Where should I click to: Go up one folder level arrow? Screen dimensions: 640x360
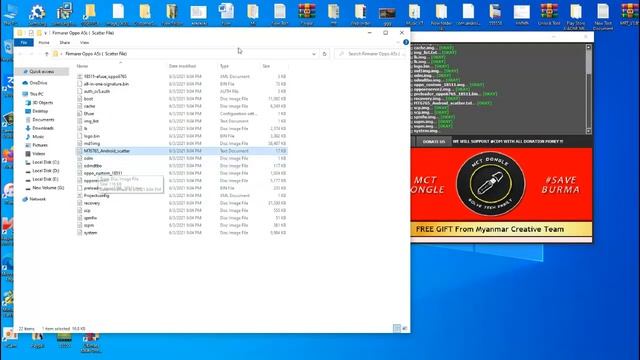(47, 54)
